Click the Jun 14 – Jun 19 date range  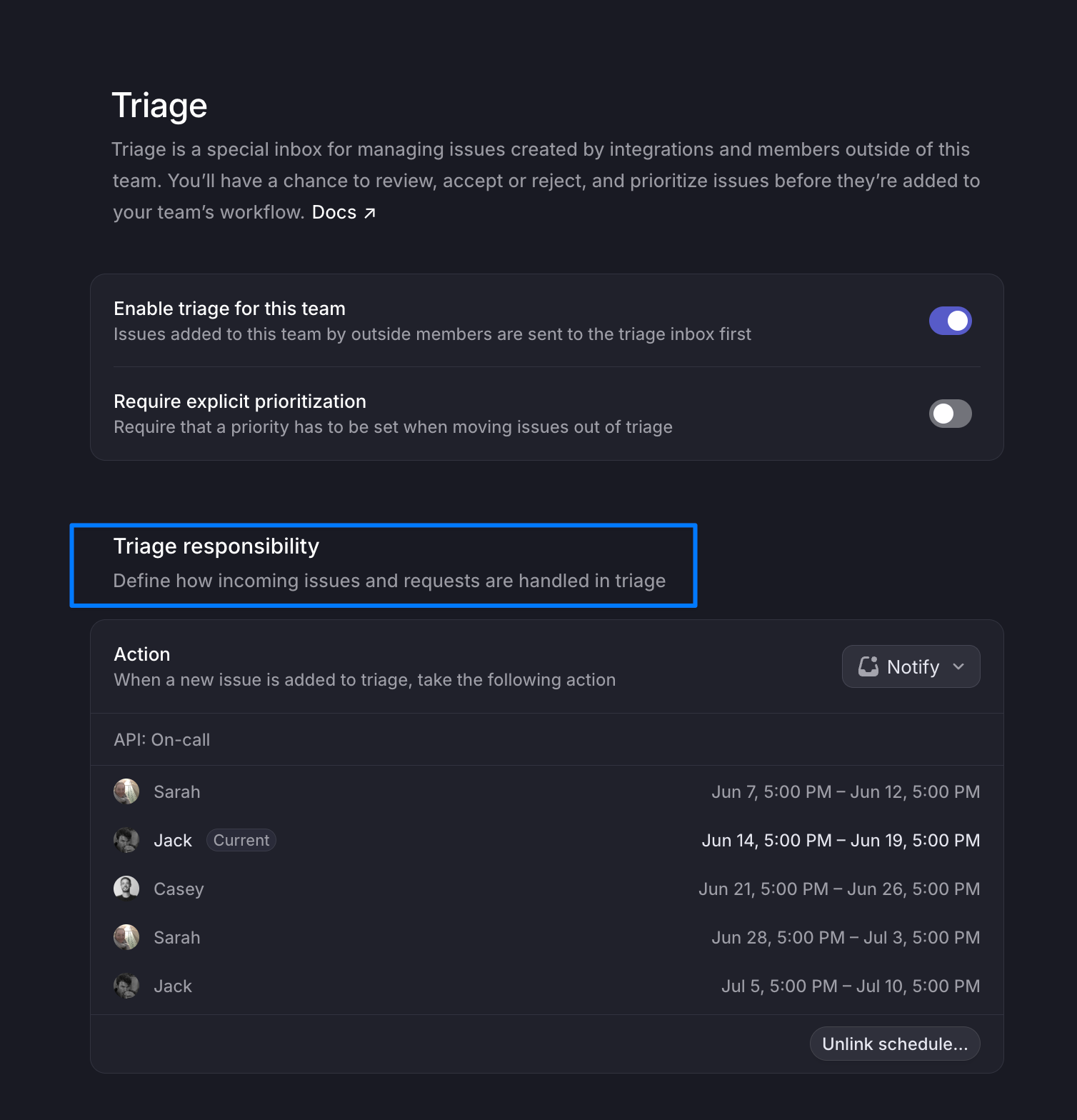(841, 840)
